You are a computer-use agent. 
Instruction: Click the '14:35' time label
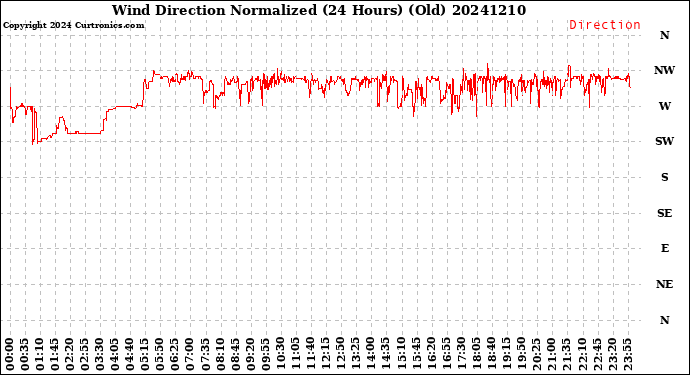[x=386, y=354]
